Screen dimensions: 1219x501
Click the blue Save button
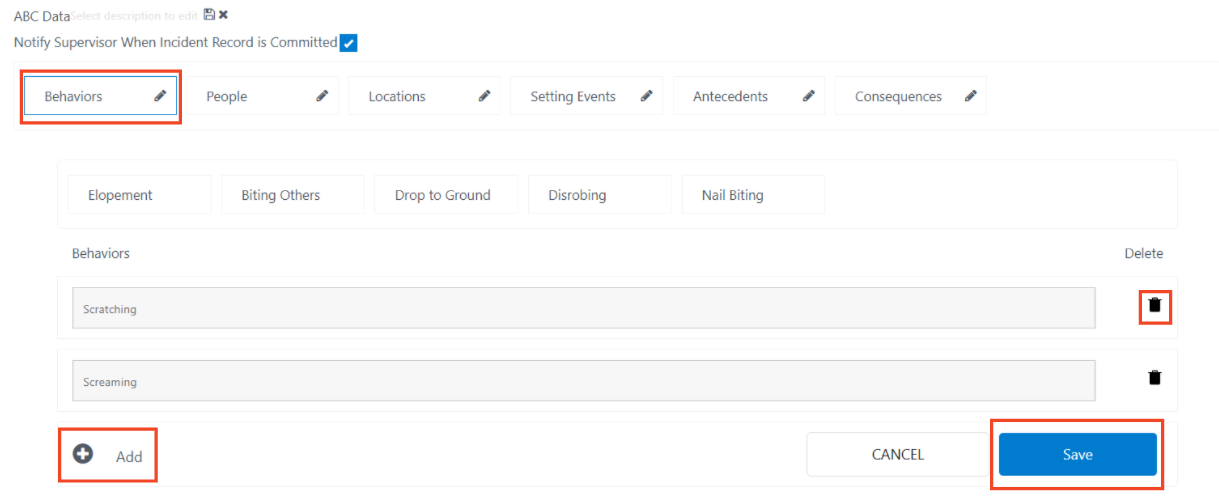1078,454
